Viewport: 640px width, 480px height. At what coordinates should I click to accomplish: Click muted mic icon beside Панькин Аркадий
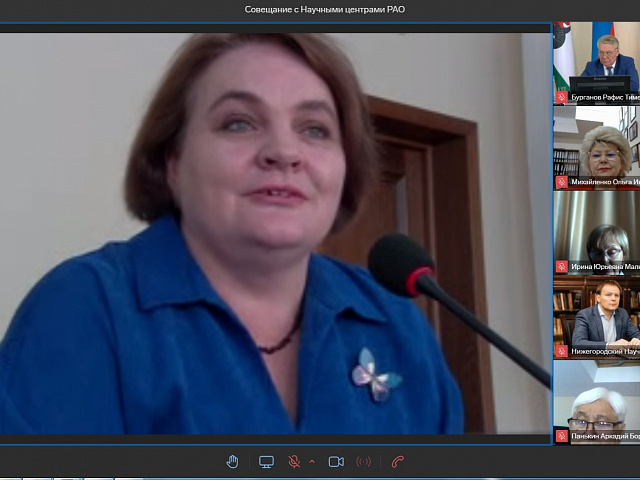point(561,437)
